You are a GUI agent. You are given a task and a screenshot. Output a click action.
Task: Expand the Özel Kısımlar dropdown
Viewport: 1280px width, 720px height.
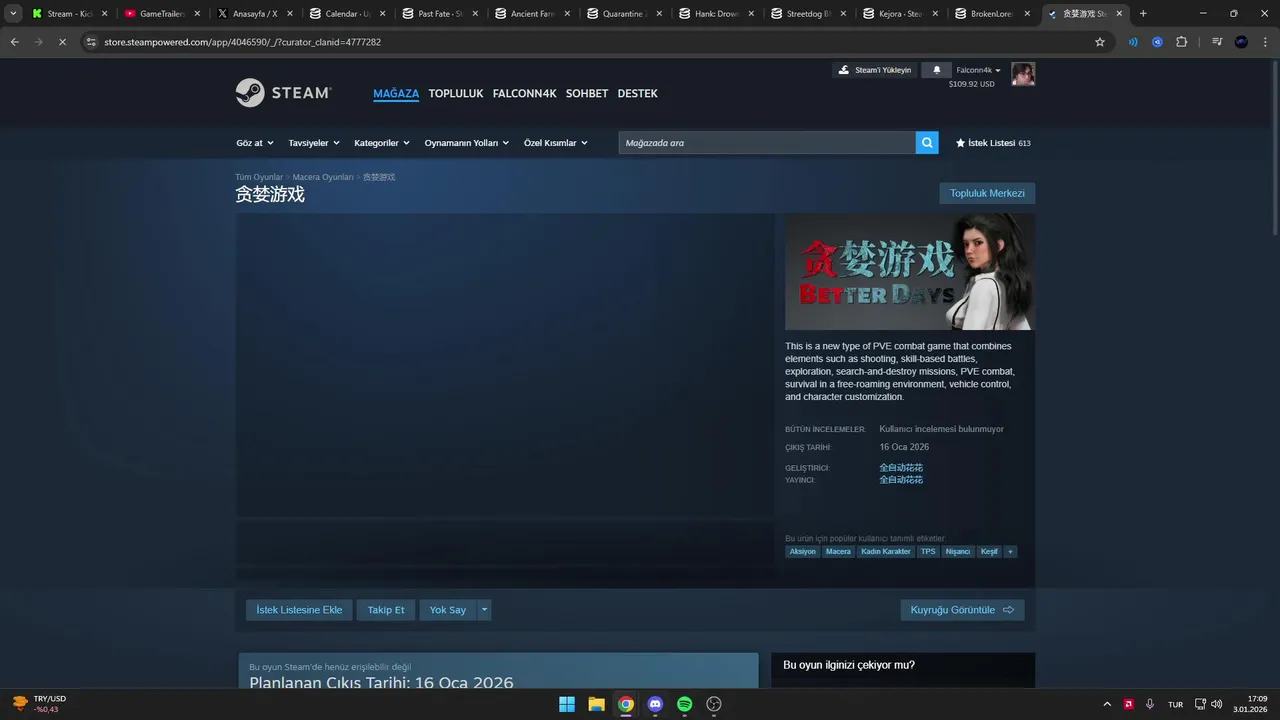(x=556, y=143)
